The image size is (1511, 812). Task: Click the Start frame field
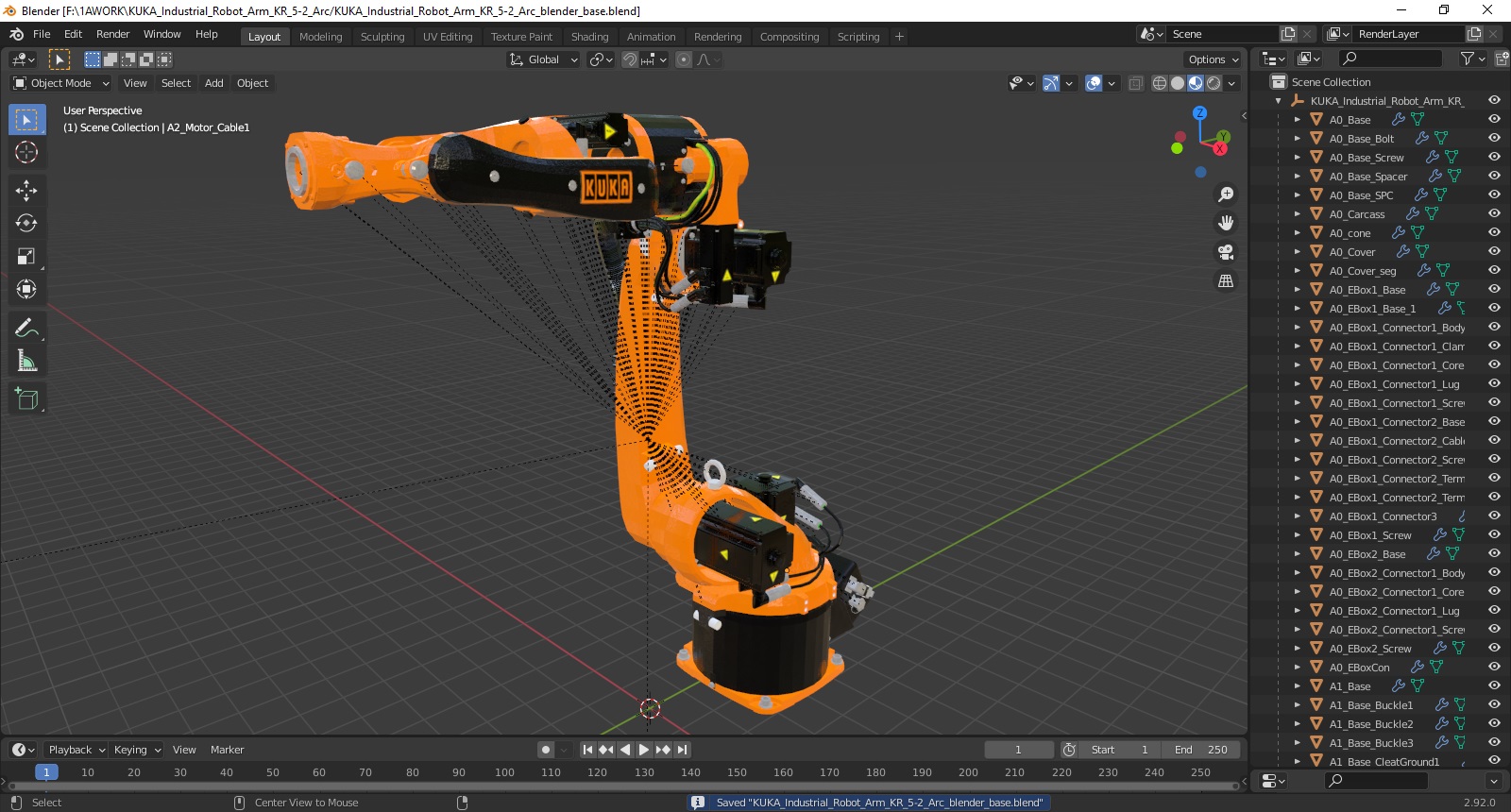[x=1121, y=750]
